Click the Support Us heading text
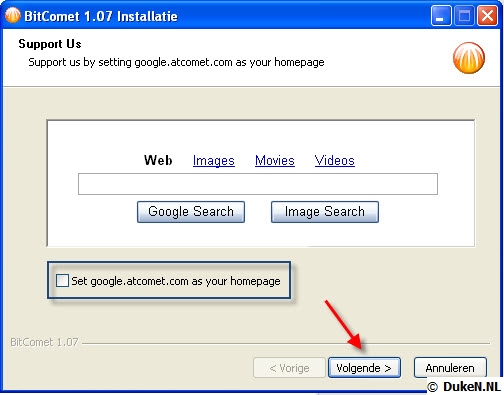Viewport: 504px width, 395px height. tap(50, 44)
